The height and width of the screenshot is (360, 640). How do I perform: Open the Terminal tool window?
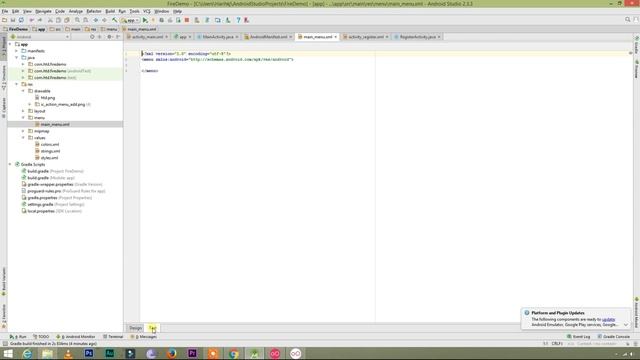click(113, 337)
